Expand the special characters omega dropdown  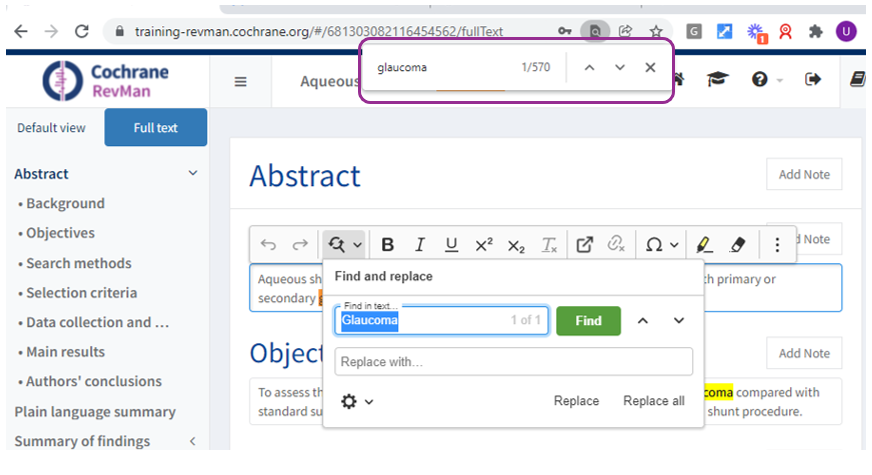(662, 245)
